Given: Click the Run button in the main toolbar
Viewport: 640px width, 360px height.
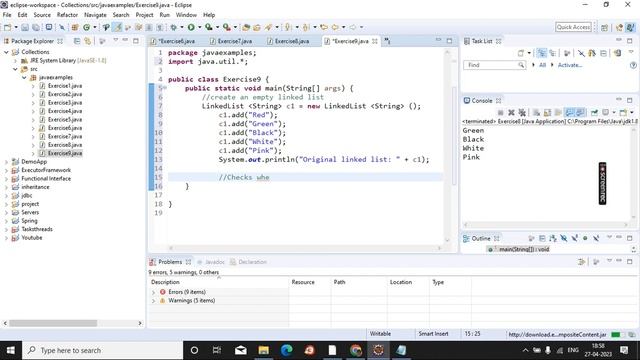Looking at the screenshot, I should pyautogui.click(x=191, y=27).
